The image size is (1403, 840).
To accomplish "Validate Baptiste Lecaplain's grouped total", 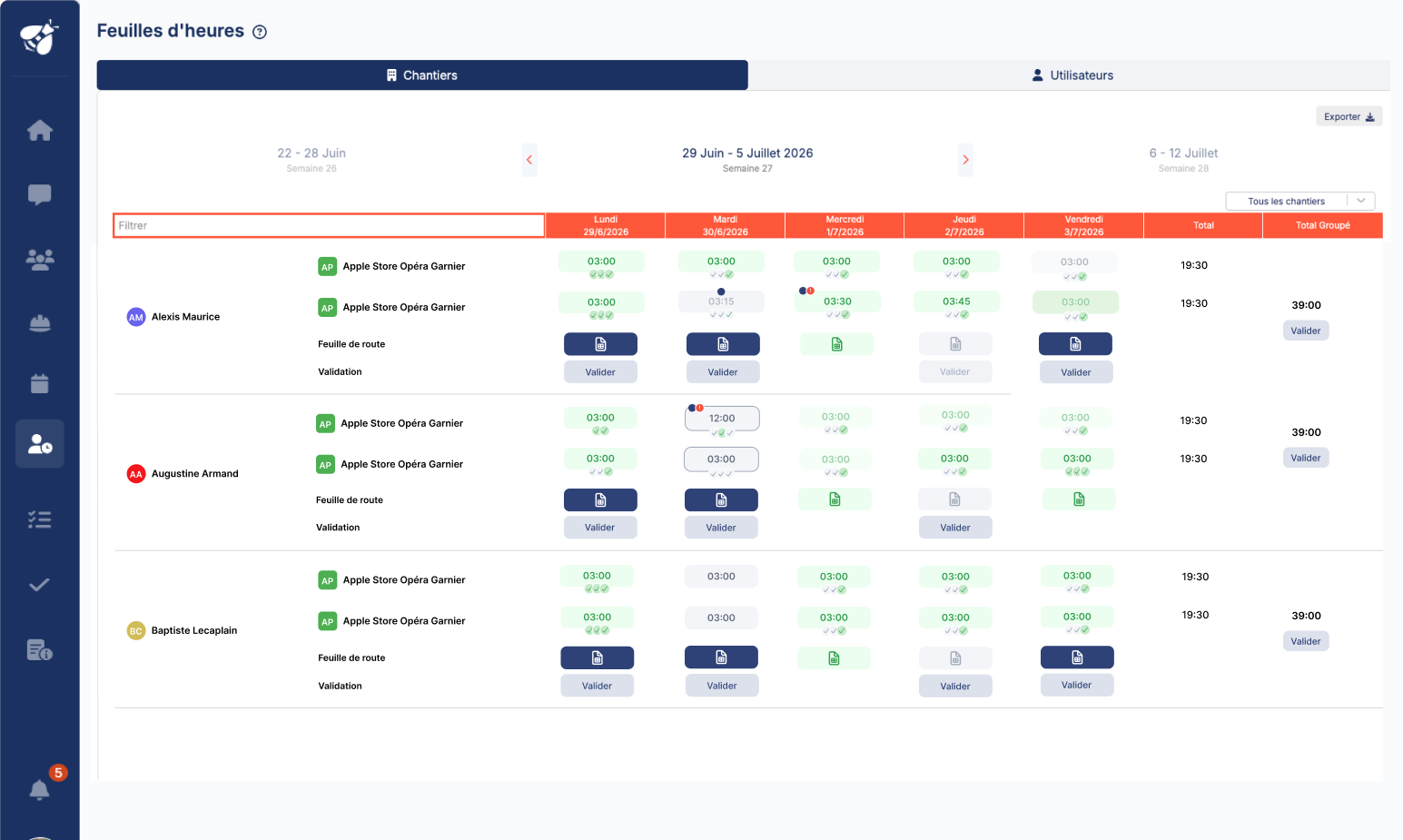I will (x=1306, y=641).
